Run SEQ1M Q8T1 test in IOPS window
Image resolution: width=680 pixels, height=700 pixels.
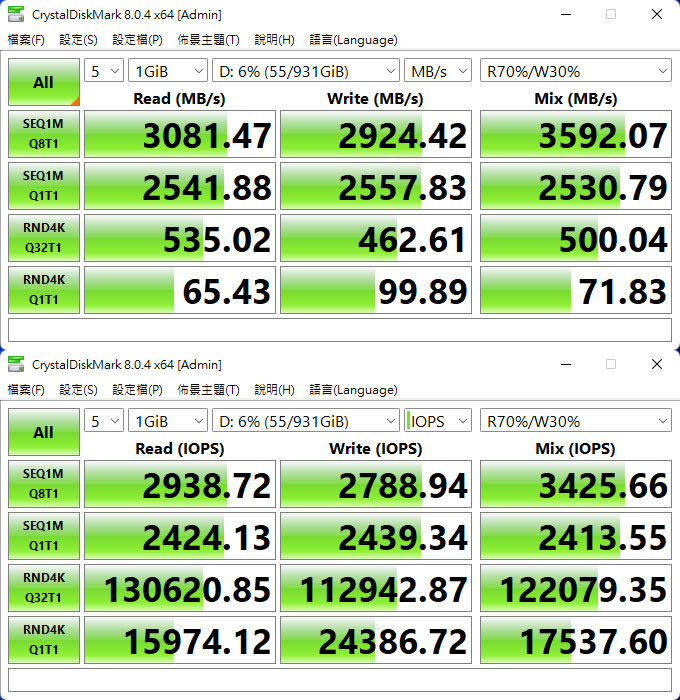[44, 484]
